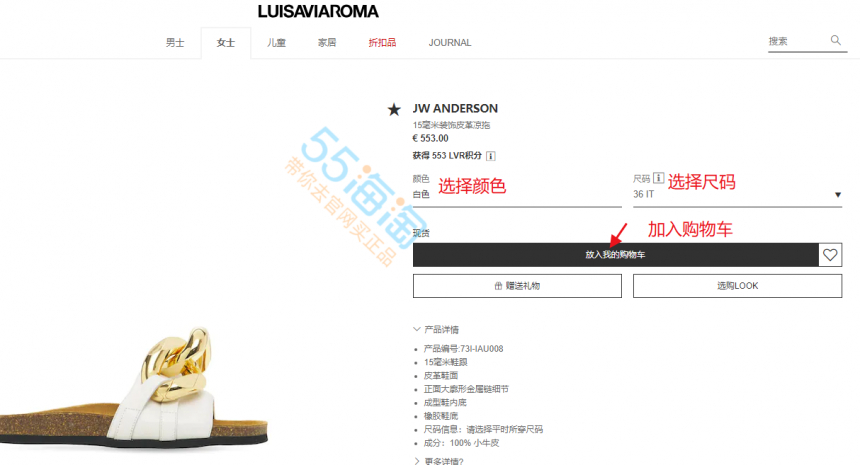Focus the 搜索 search field
860x465 pixels.
[796, 41]
